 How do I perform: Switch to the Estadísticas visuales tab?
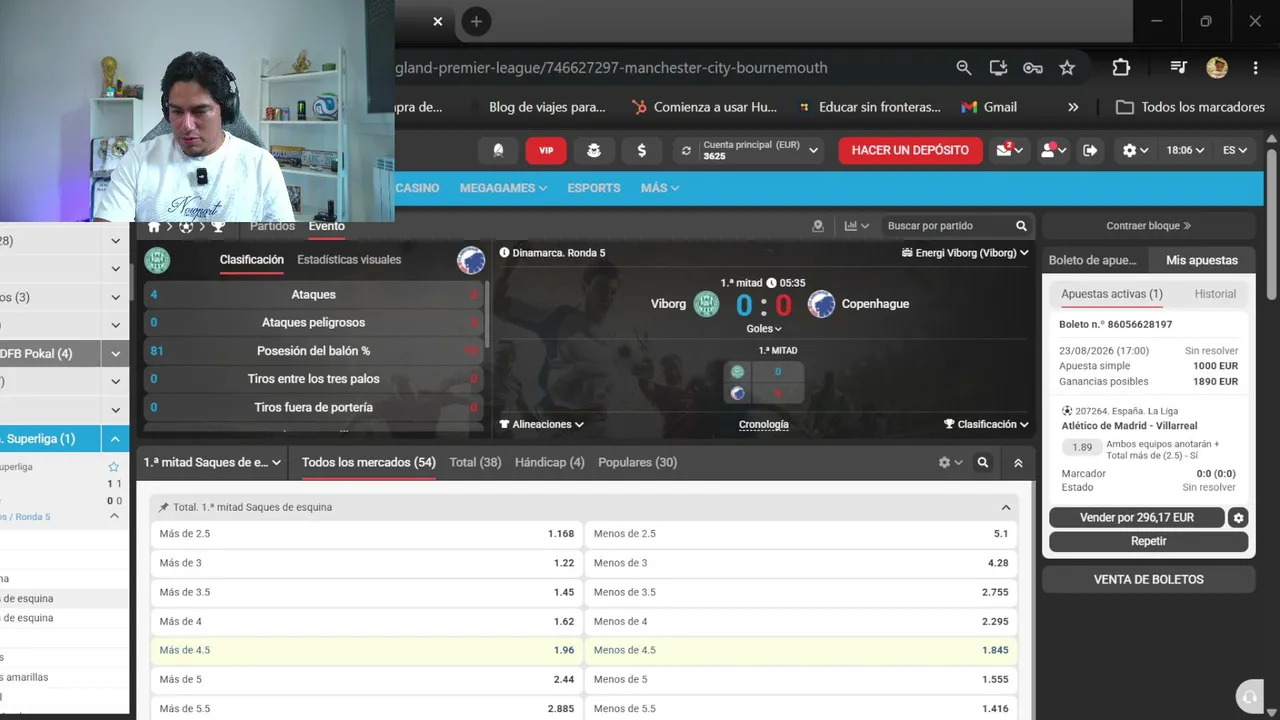pyautogui.click(x=349, y=260)
